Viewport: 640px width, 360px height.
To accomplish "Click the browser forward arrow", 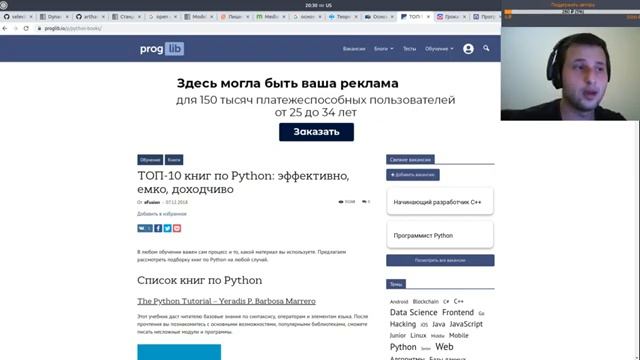I will pyautogui.click(x=16, y=29).
